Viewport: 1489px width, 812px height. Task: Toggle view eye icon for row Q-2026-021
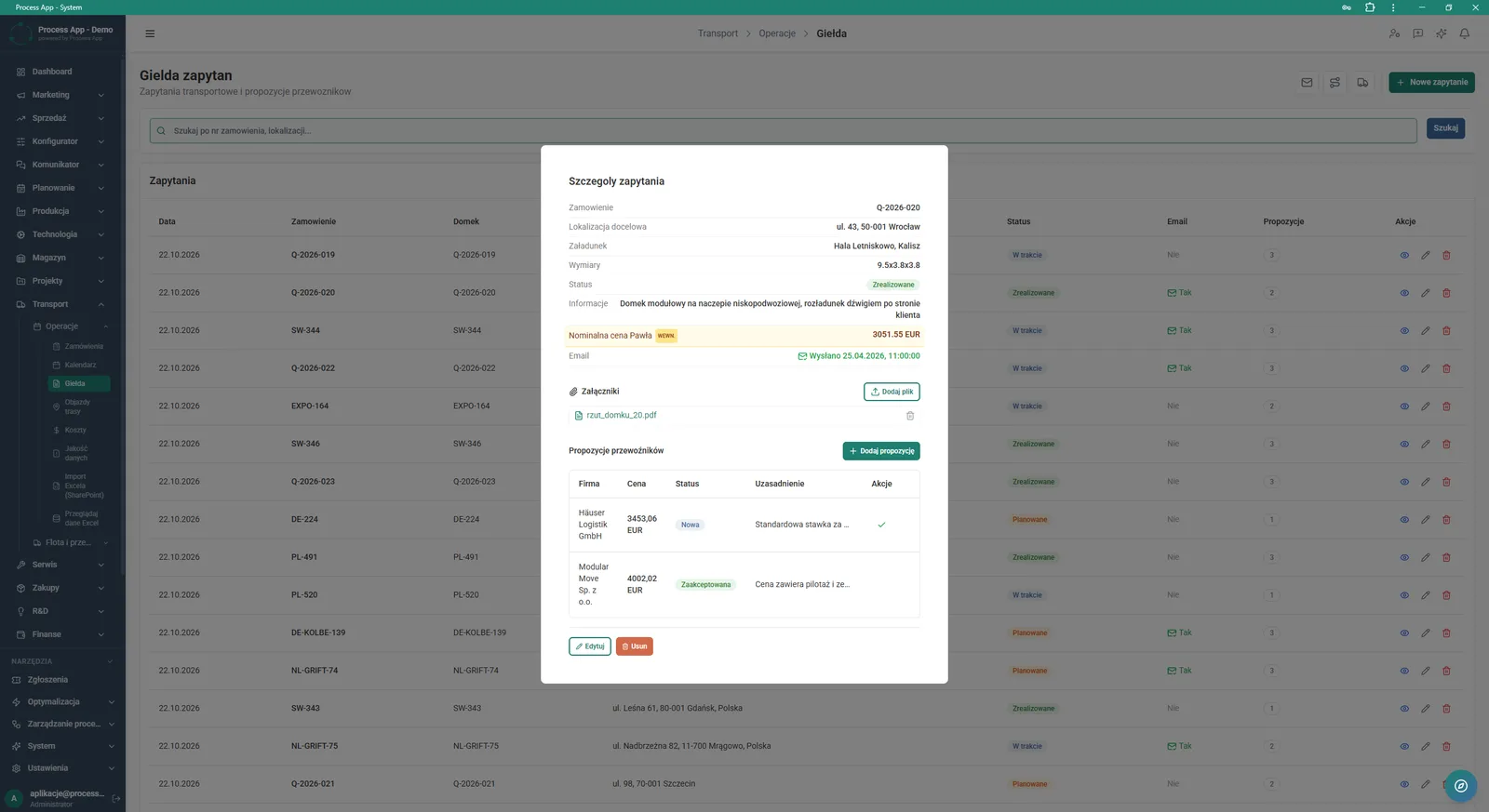(1404, 784)
